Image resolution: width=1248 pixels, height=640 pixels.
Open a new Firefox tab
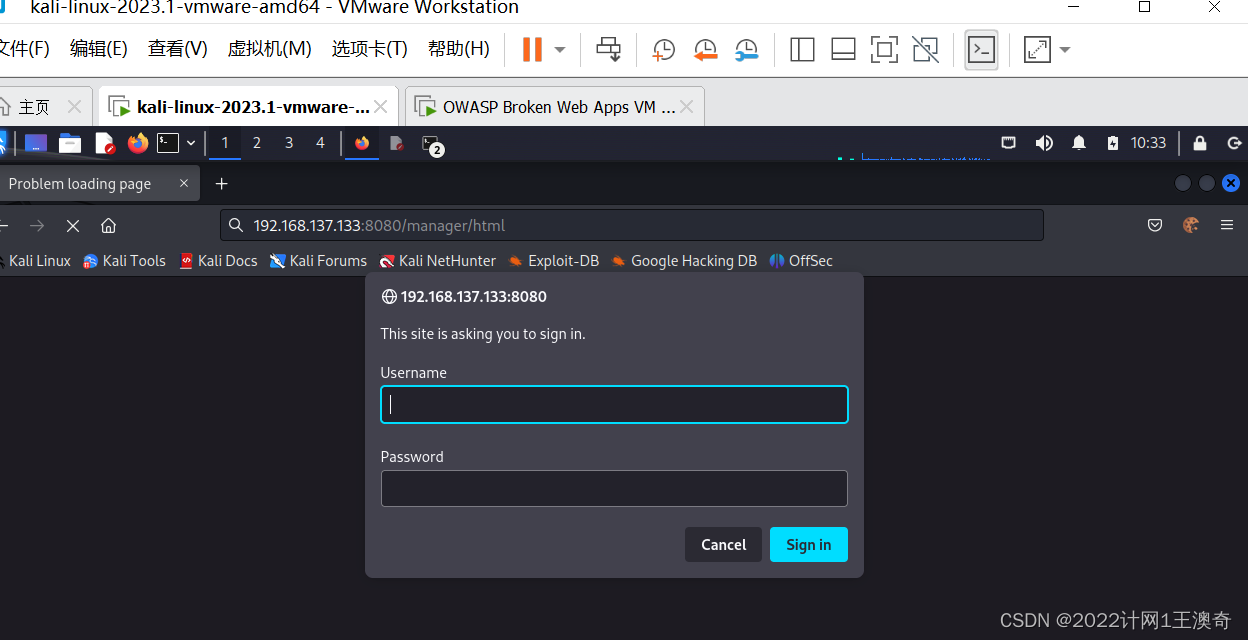point(222,183)
